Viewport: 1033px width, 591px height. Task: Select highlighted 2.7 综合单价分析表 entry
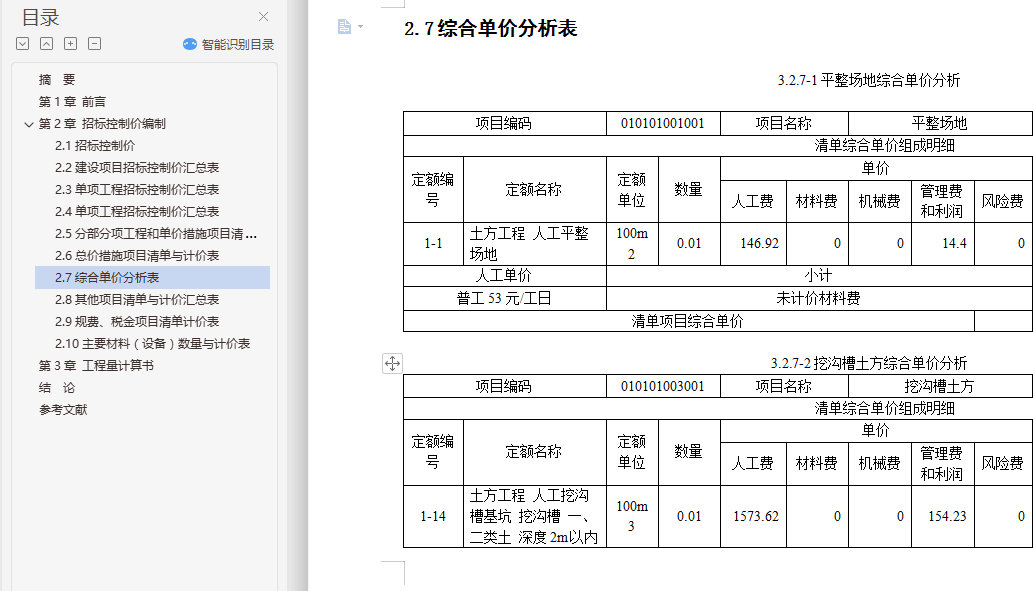(152, 277)
